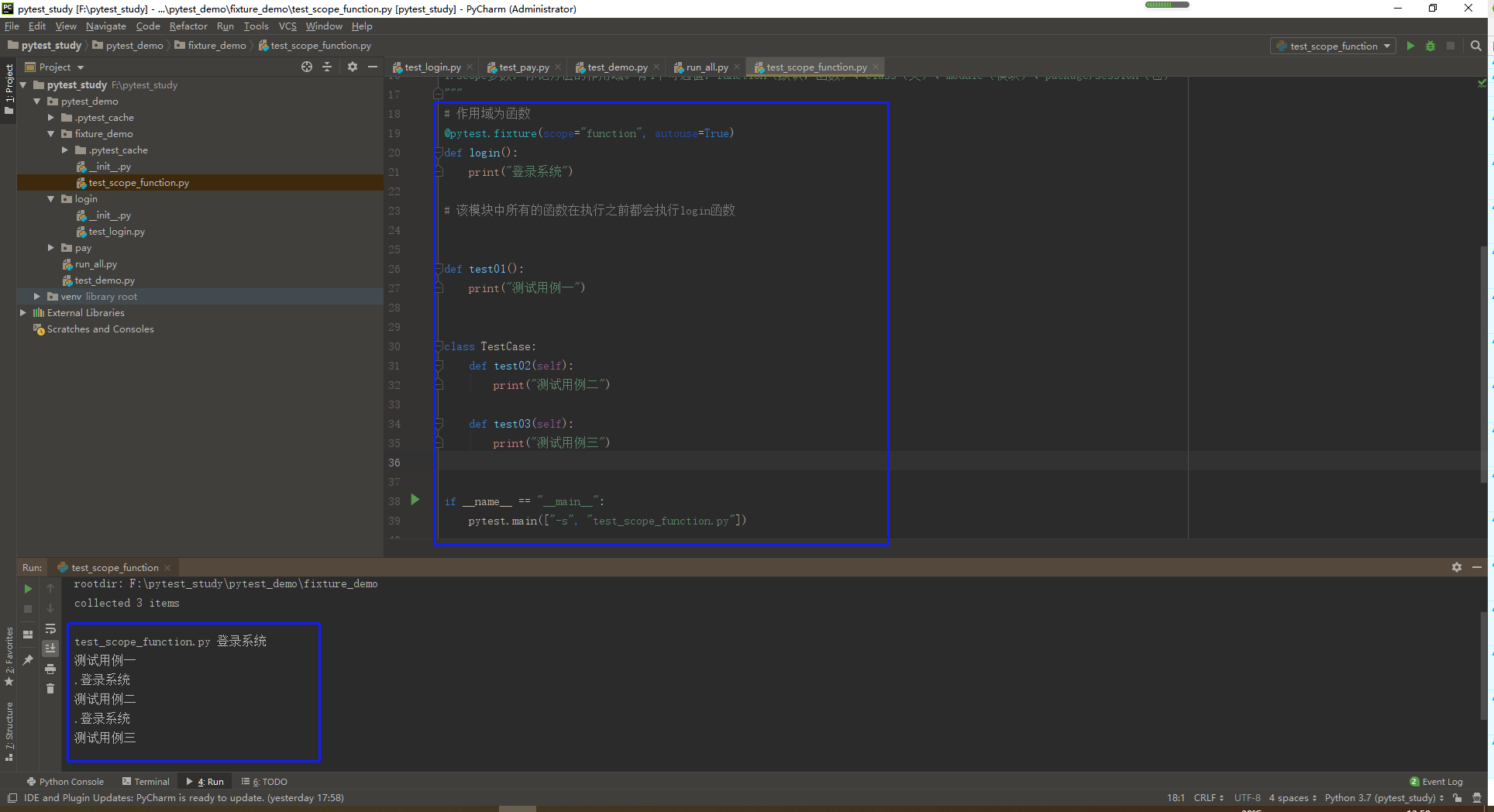Open the line separator CRLF selector
The height and width of the screenshot is (812, 1494).
[x=1209, y=798]
